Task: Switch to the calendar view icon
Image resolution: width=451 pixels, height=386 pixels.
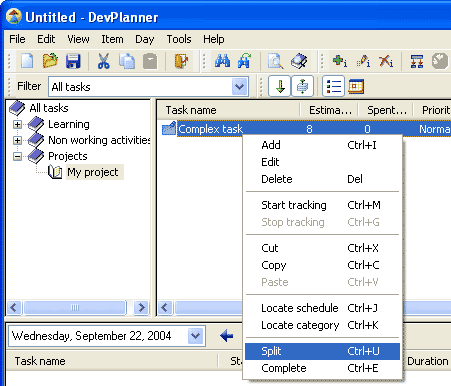Action: tap(356, 86)
